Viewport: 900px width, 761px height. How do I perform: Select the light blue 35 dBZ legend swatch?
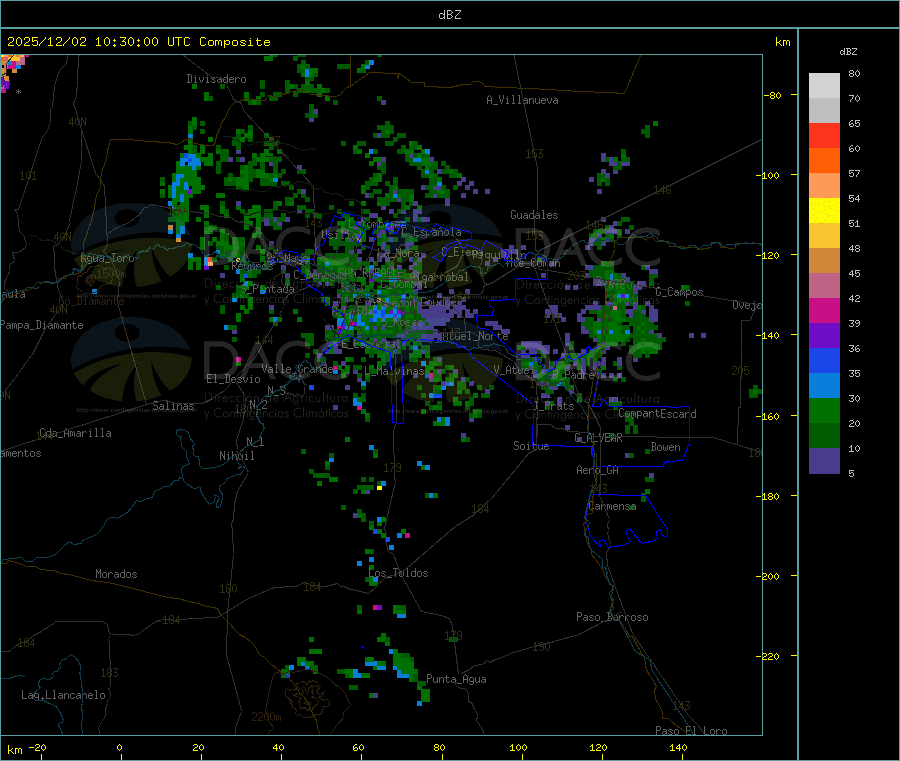824,386
